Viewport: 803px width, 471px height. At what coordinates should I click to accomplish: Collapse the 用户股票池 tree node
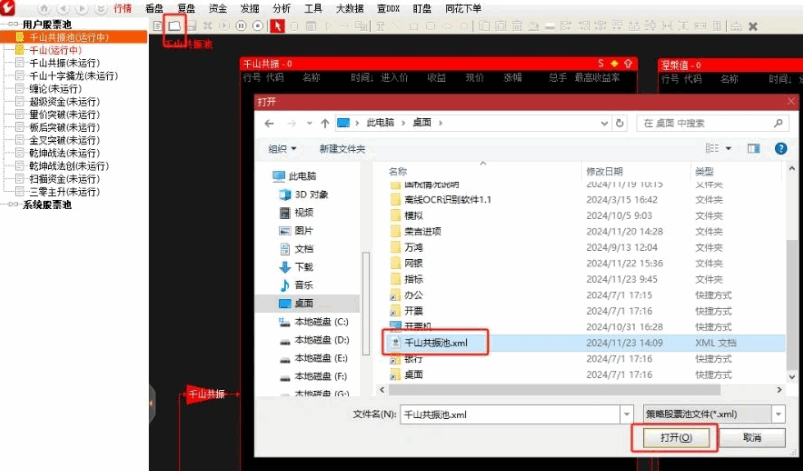[13, 24]
